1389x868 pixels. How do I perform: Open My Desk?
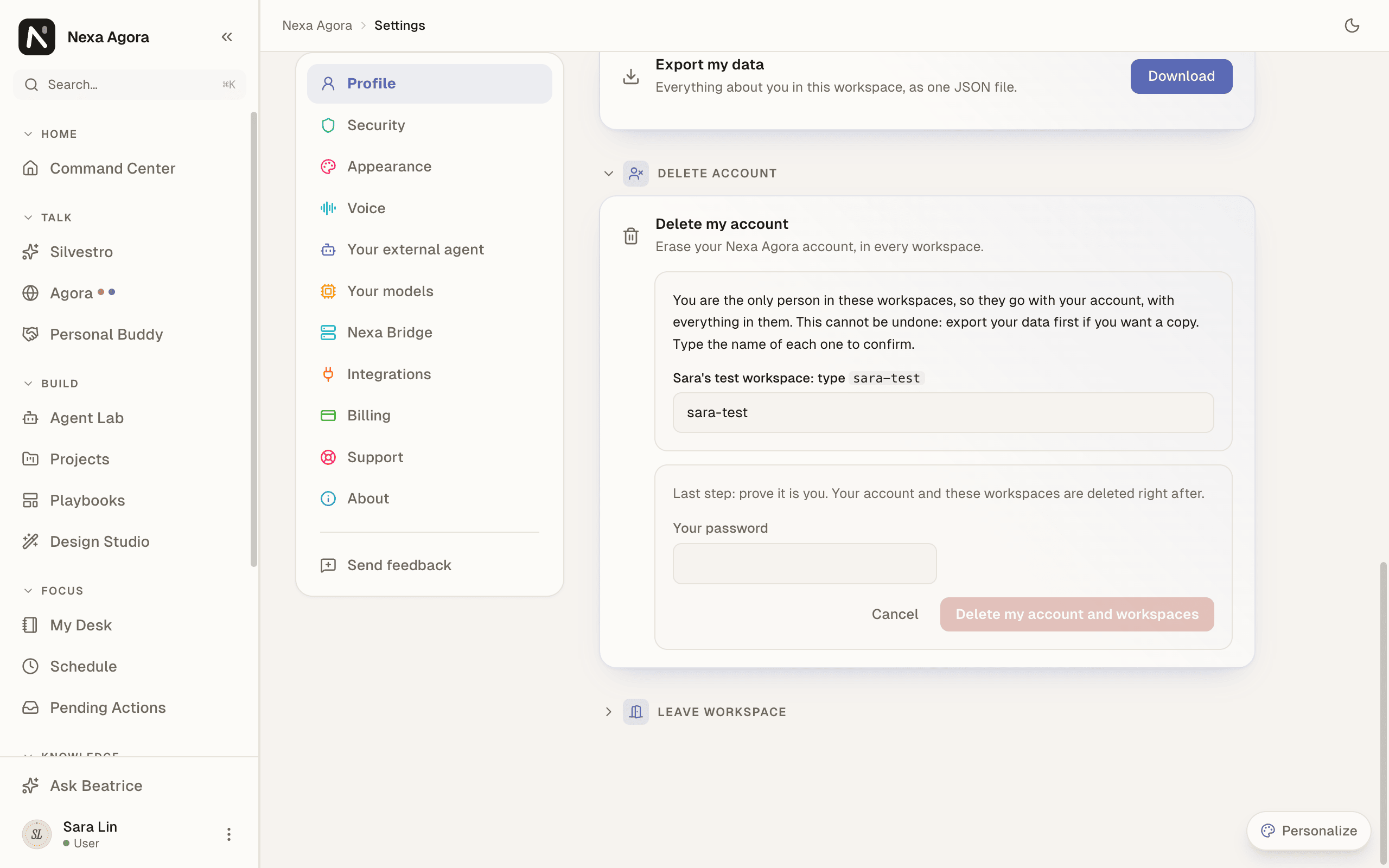point(129,625)
